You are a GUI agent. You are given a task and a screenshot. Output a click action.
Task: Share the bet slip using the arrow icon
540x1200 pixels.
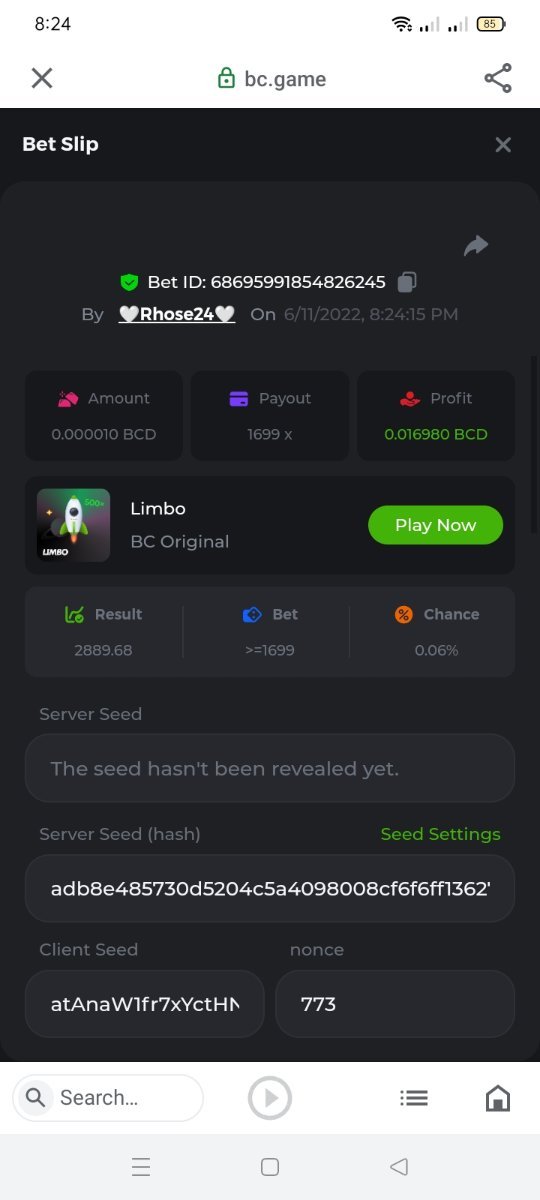click(476, 246)
